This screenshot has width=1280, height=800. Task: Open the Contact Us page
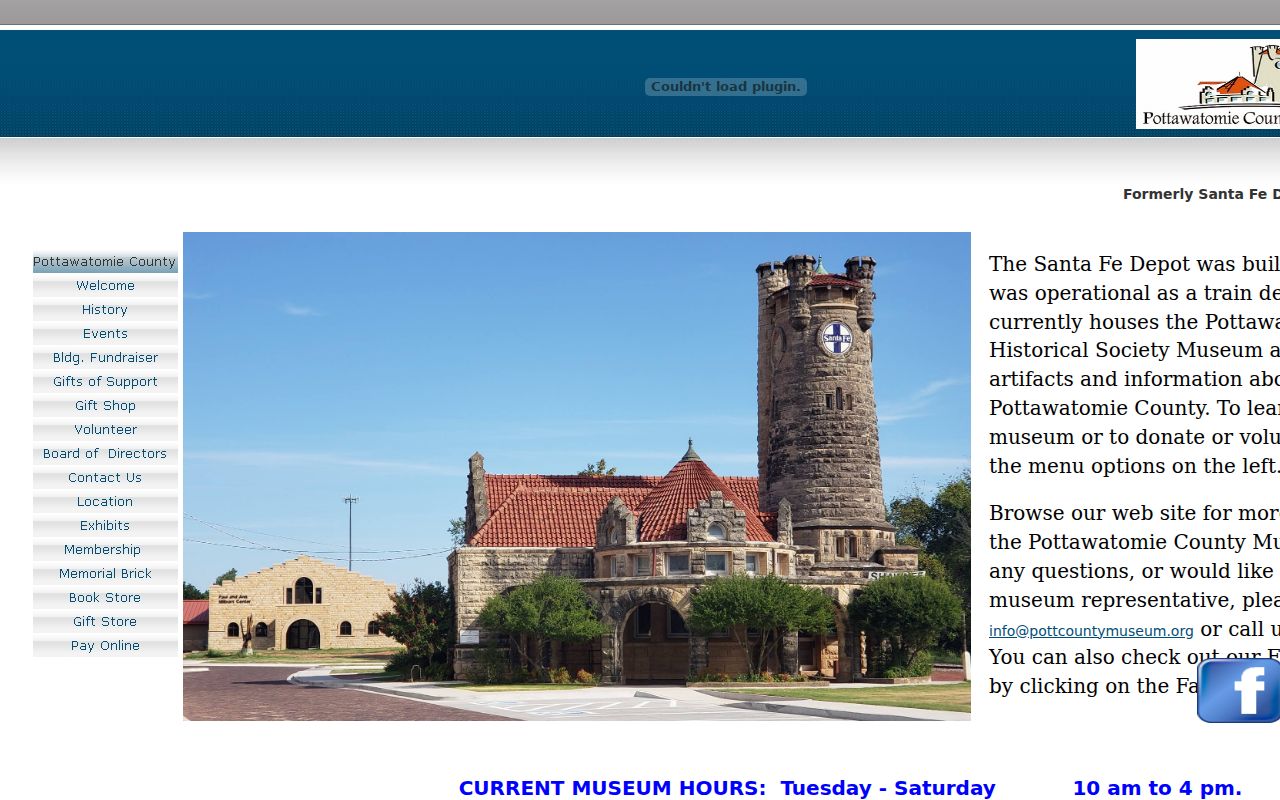click(x=105, y=478)
